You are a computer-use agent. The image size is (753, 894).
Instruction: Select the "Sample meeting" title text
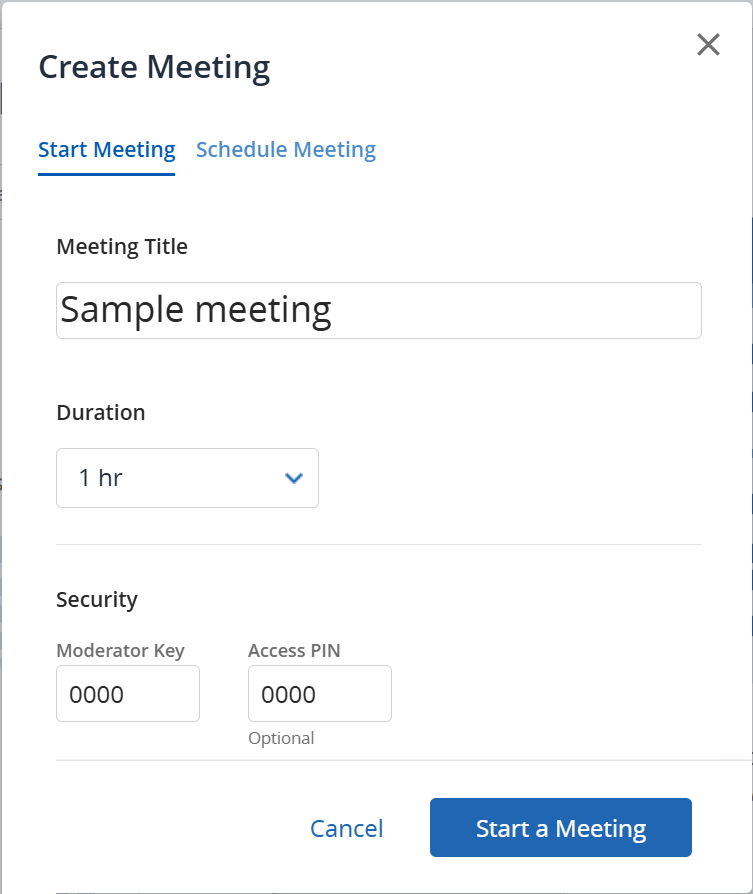(x=196, y=310)
